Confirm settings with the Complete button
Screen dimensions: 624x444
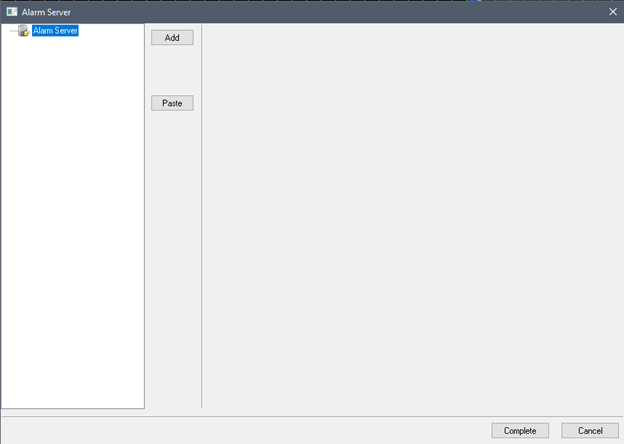tap(520, 430)
